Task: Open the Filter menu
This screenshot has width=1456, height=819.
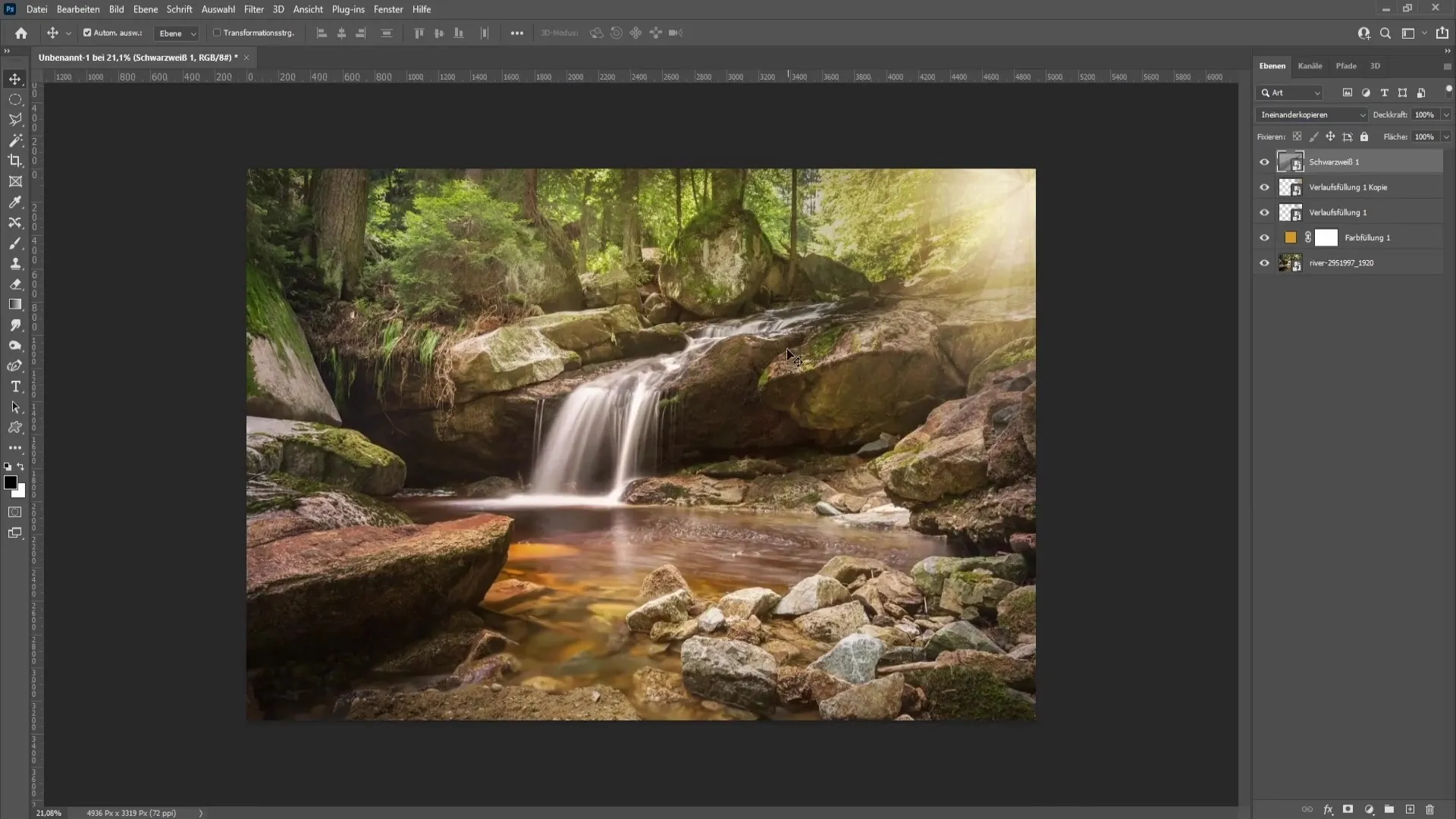Action: pos(253,9)
